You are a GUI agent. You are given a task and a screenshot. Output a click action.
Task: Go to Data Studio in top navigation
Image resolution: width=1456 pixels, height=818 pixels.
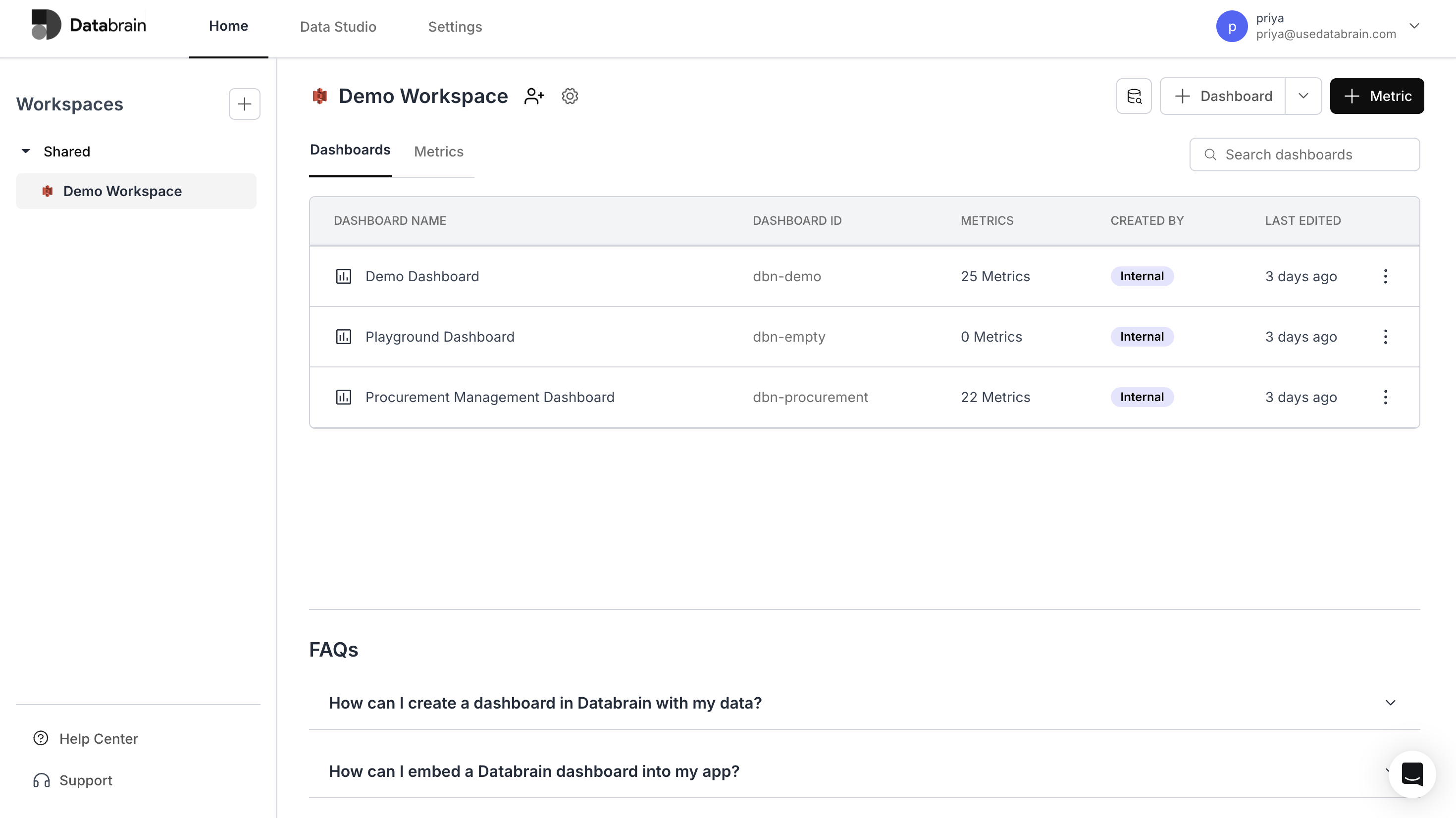(337, 27)
